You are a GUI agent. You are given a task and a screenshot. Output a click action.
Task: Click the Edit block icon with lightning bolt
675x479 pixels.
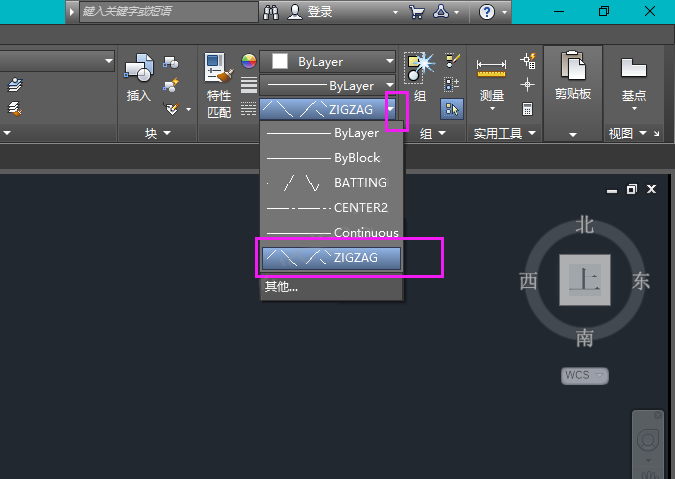tap(171, 85)
